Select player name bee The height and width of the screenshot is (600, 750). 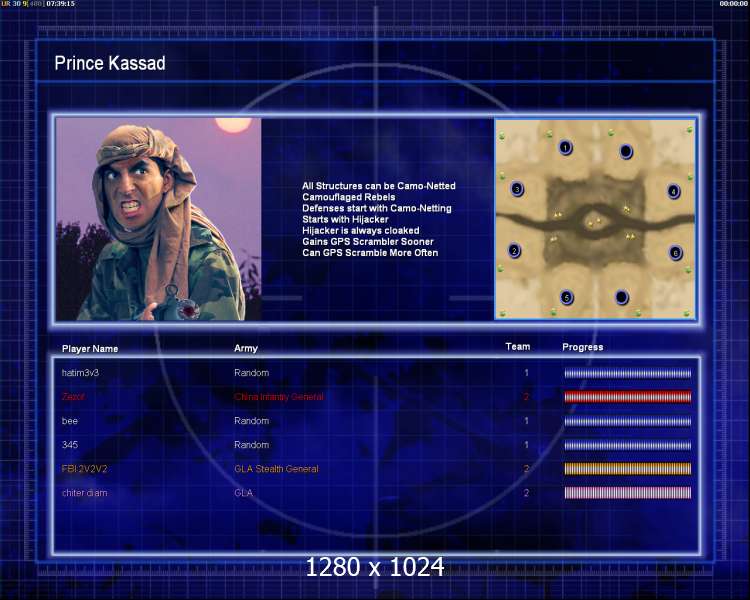[70, 421]
